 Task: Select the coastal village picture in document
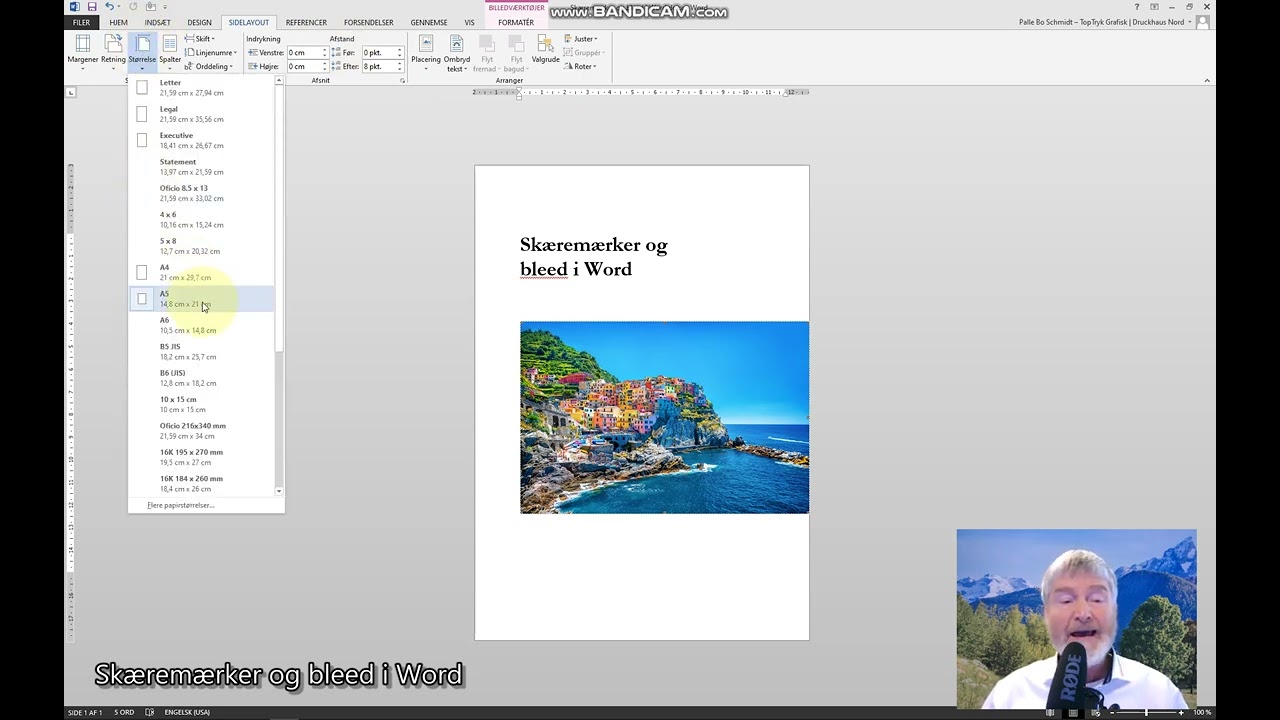664,417
